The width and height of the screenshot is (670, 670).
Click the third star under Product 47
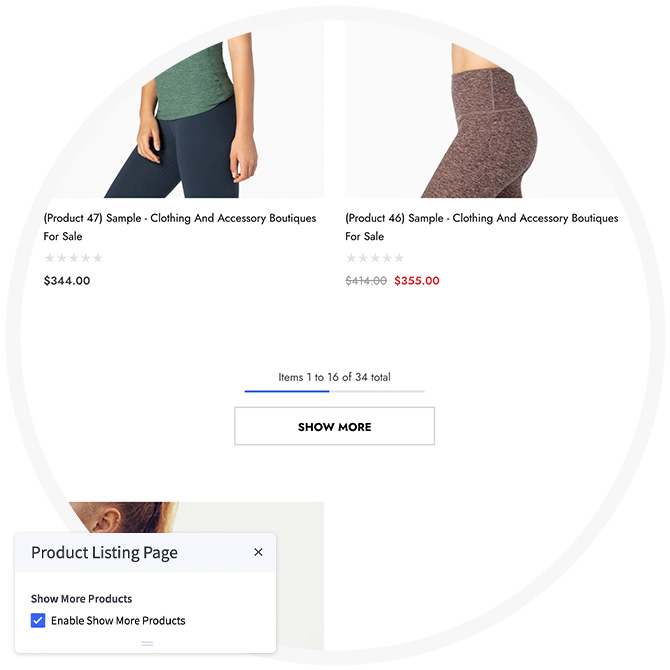click(74, 259)
